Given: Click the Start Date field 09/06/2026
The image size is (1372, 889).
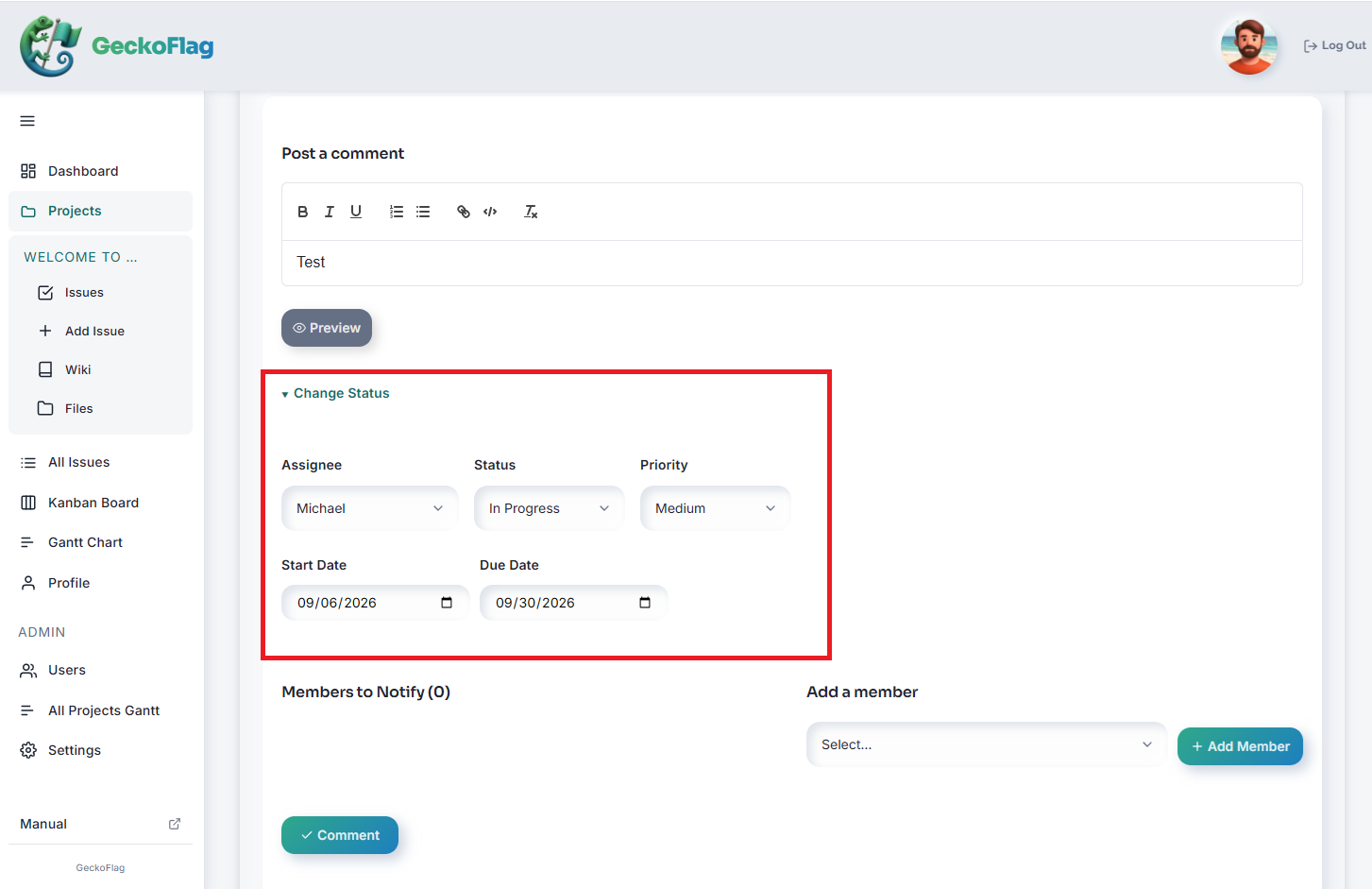Looking at the screenshot, I should (375, 603).
